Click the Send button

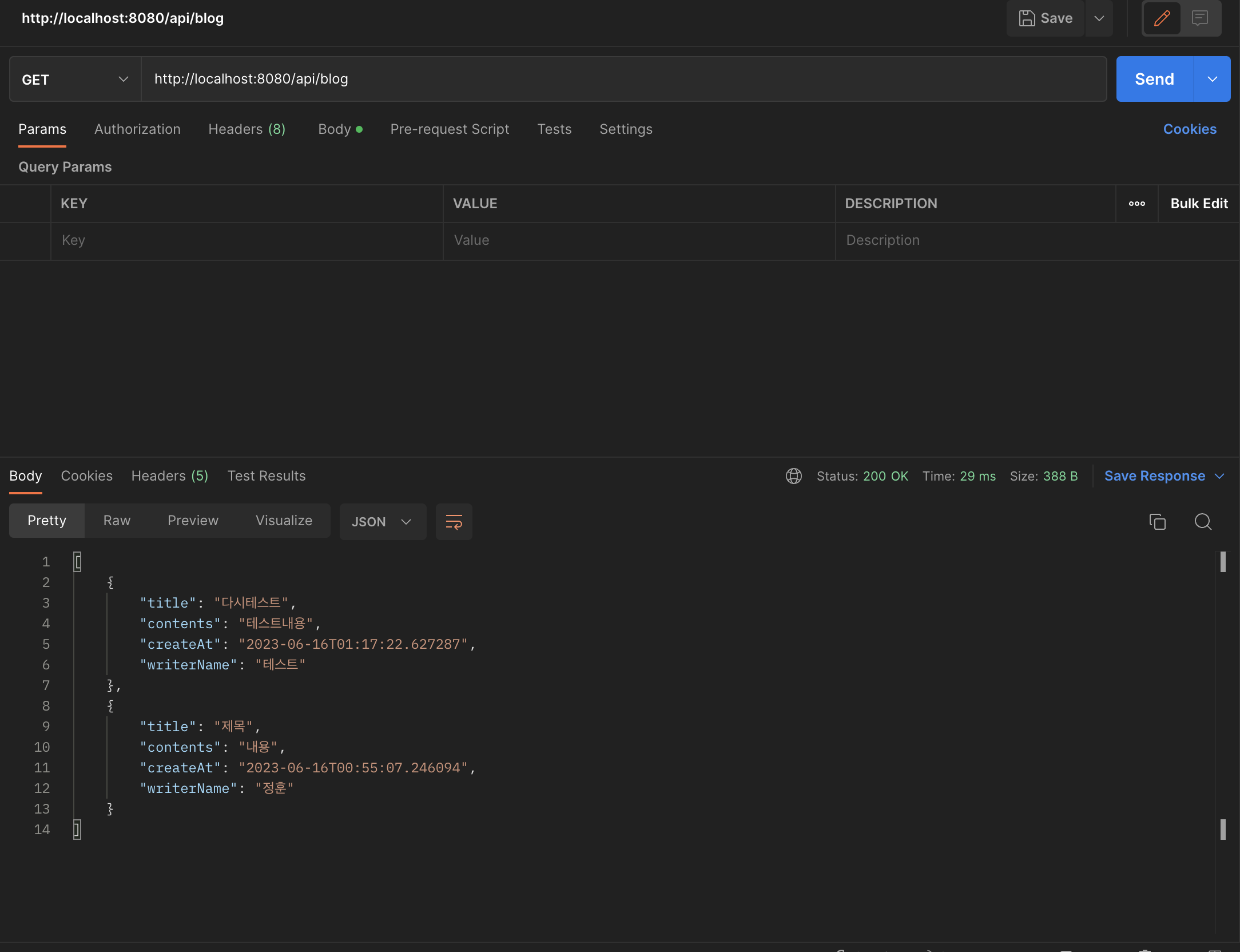(1154, 79)
